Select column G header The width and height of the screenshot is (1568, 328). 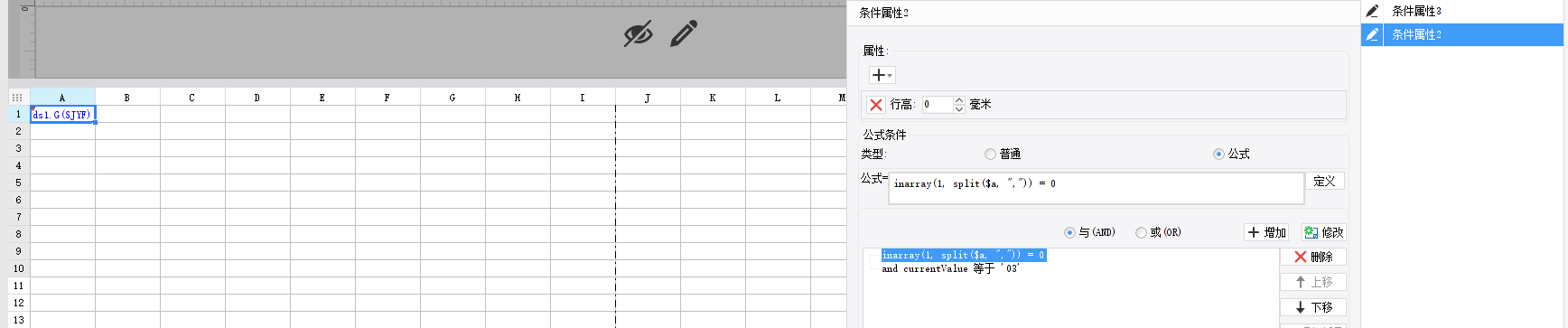pos(453,98)
